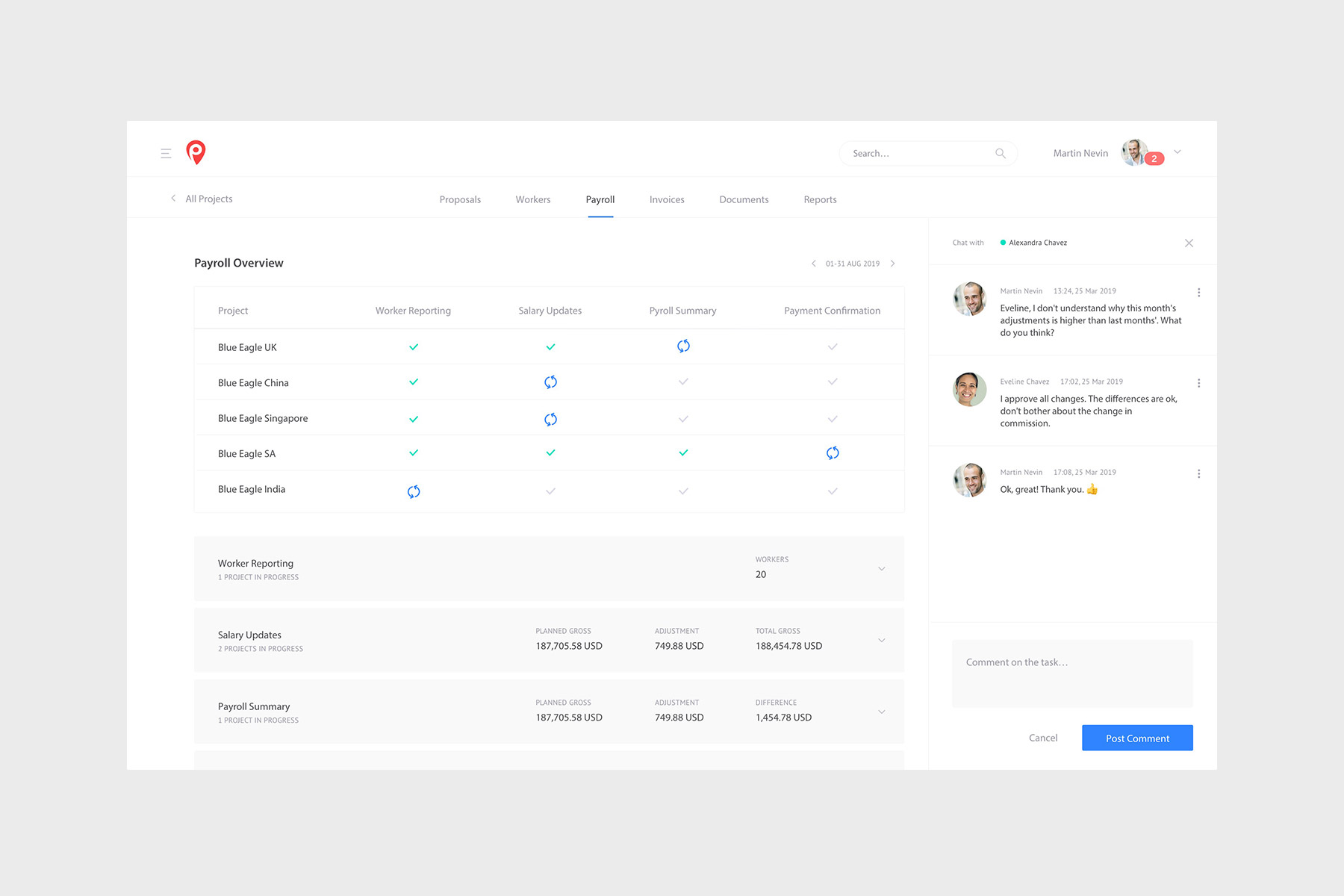Click the Post Comment button
The image size is (1344, 896).
coord(1137,738)
